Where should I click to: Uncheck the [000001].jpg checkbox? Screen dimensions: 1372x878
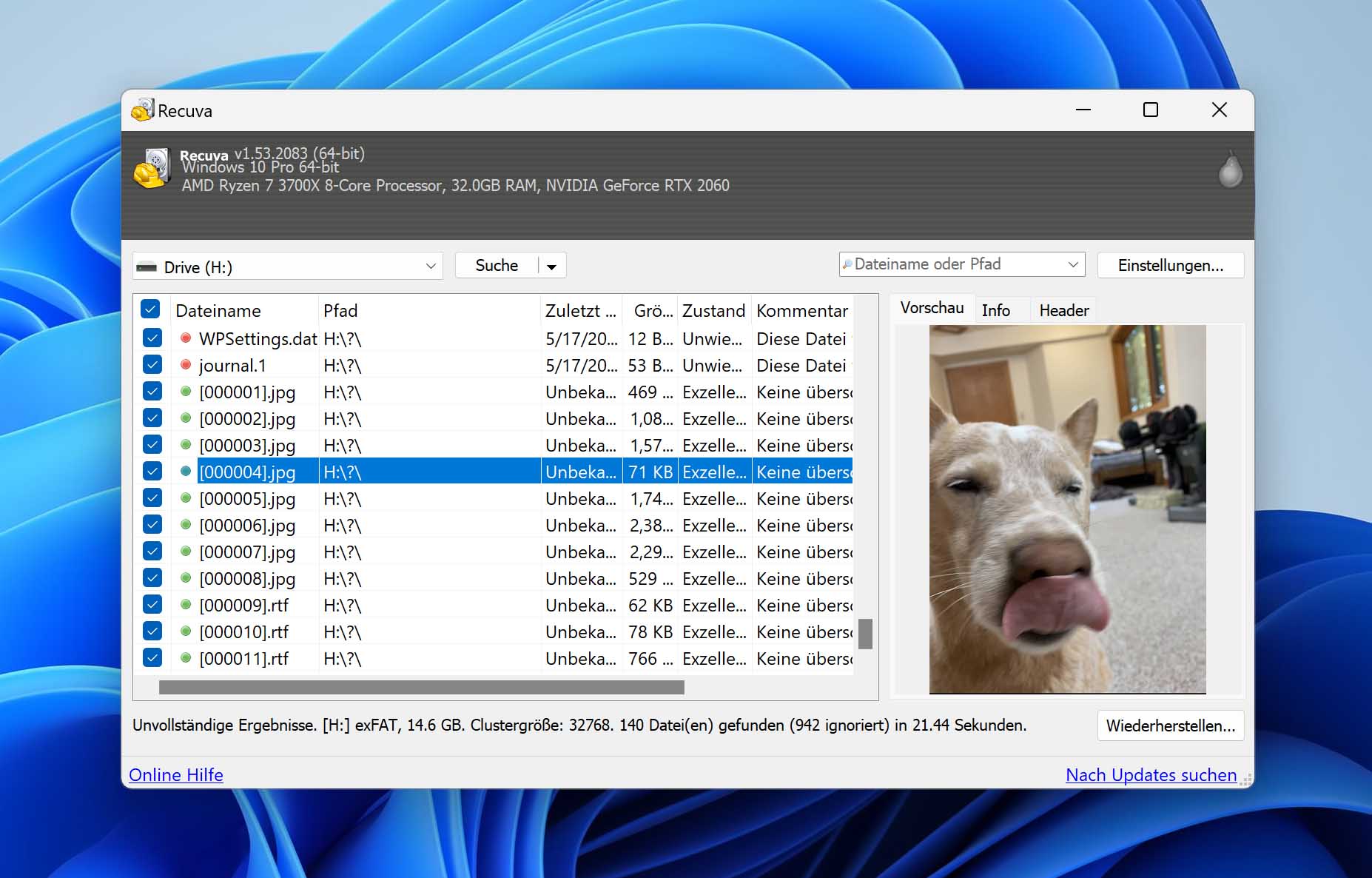(x=152, y=392)
